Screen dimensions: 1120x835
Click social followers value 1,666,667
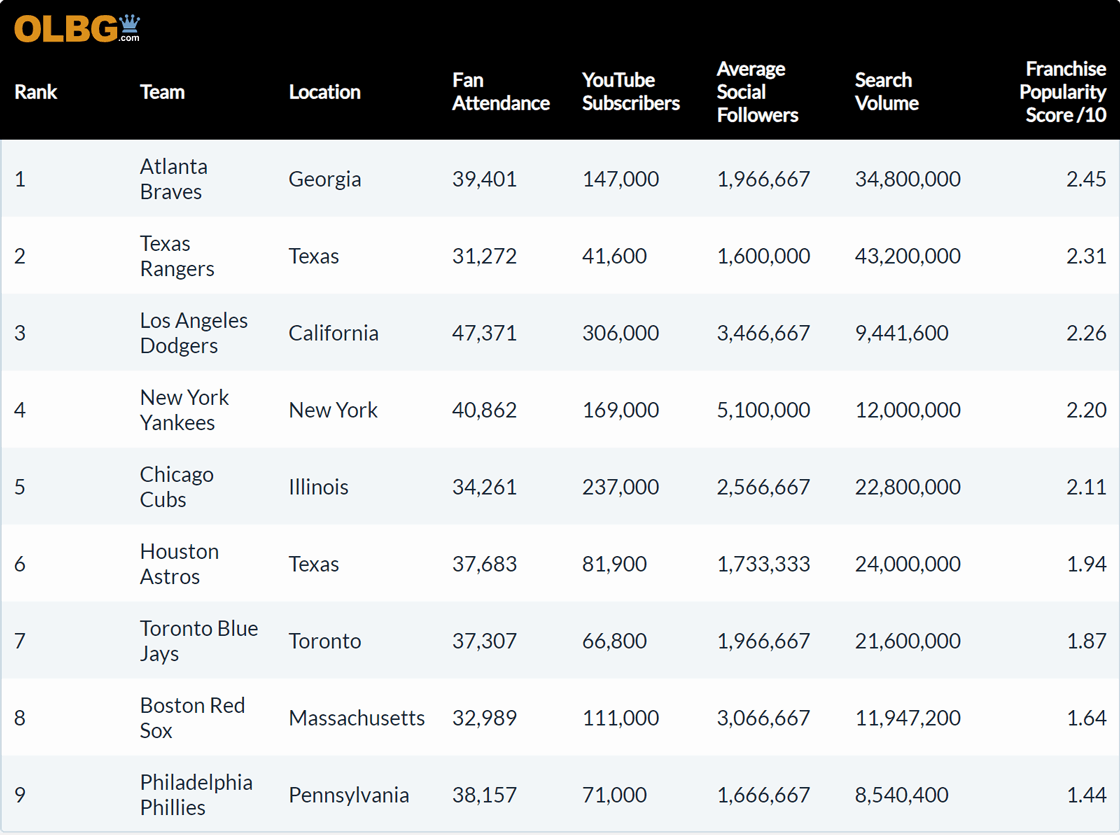[x=764, y=795]
